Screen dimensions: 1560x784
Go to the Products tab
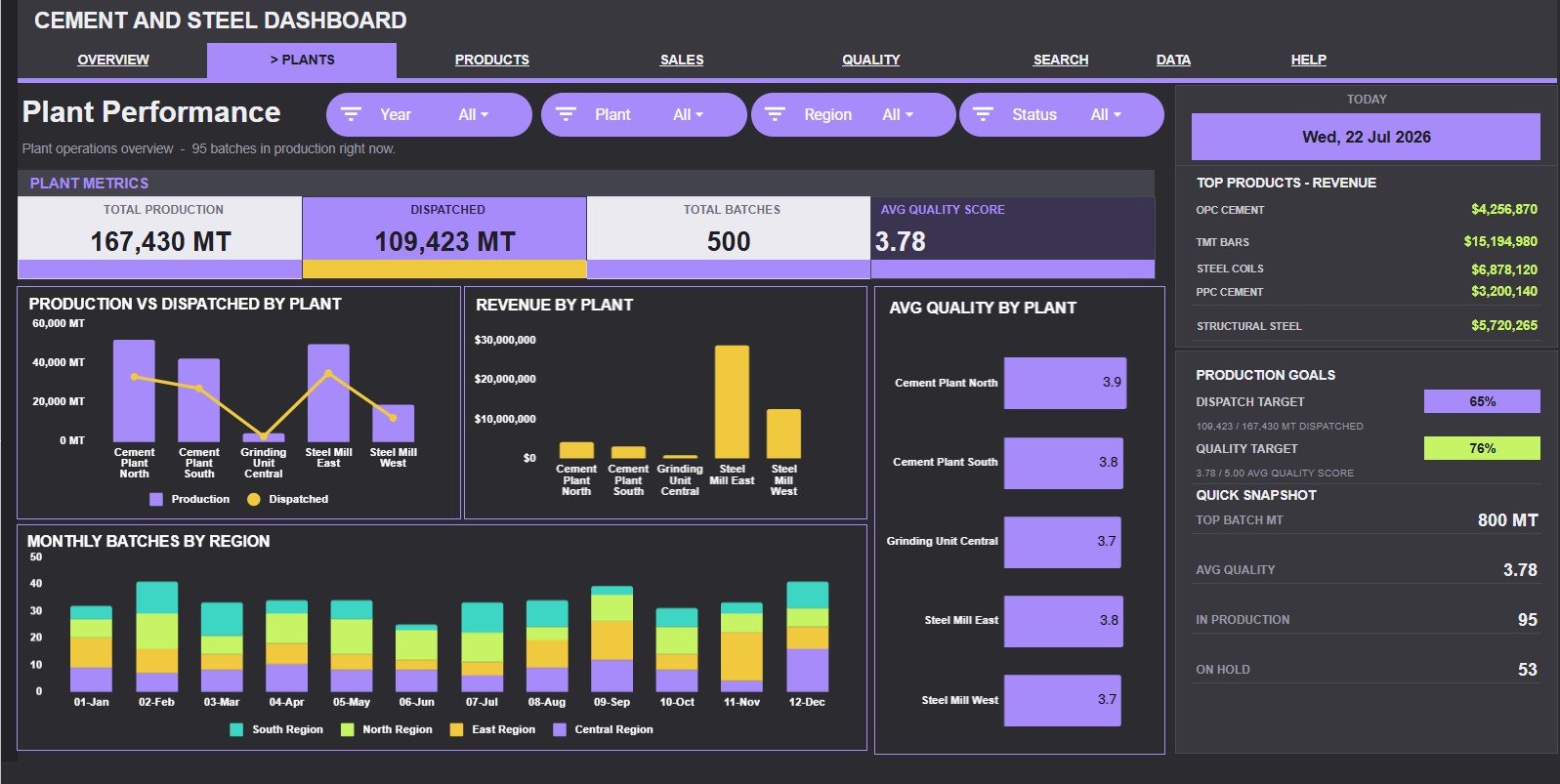click(492, 60)
